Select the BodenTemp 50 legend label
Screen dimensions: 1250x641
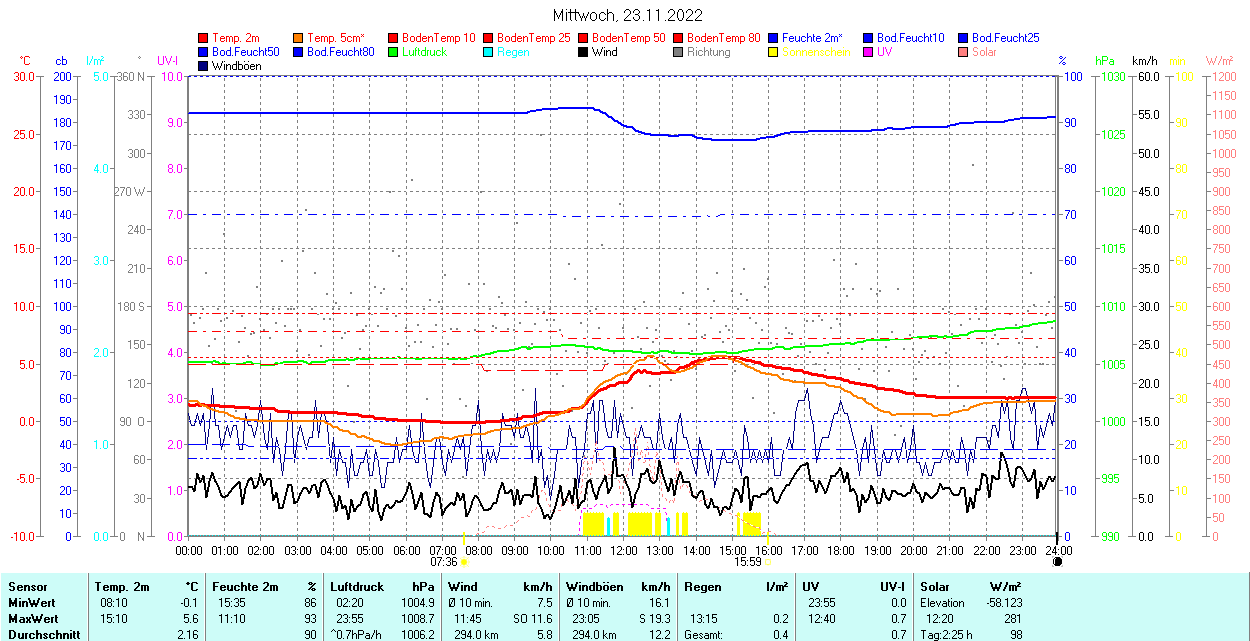point(628,38)
